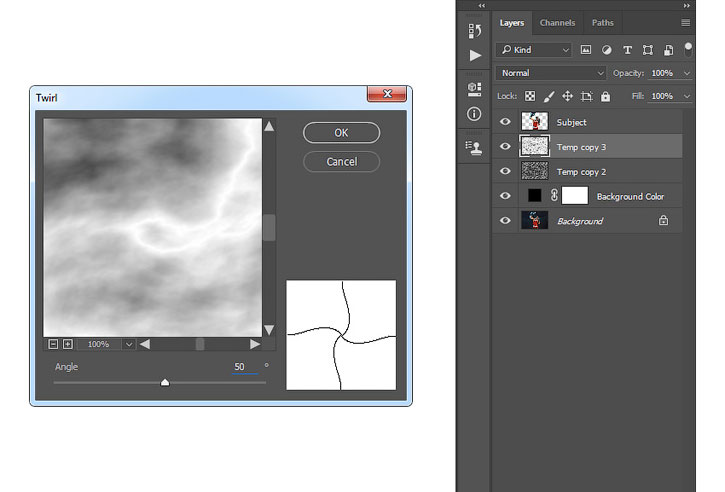
Task: Select the Temp copy 2 layer thumbnail
Action: pyautogui.click(x=535, y=171)
